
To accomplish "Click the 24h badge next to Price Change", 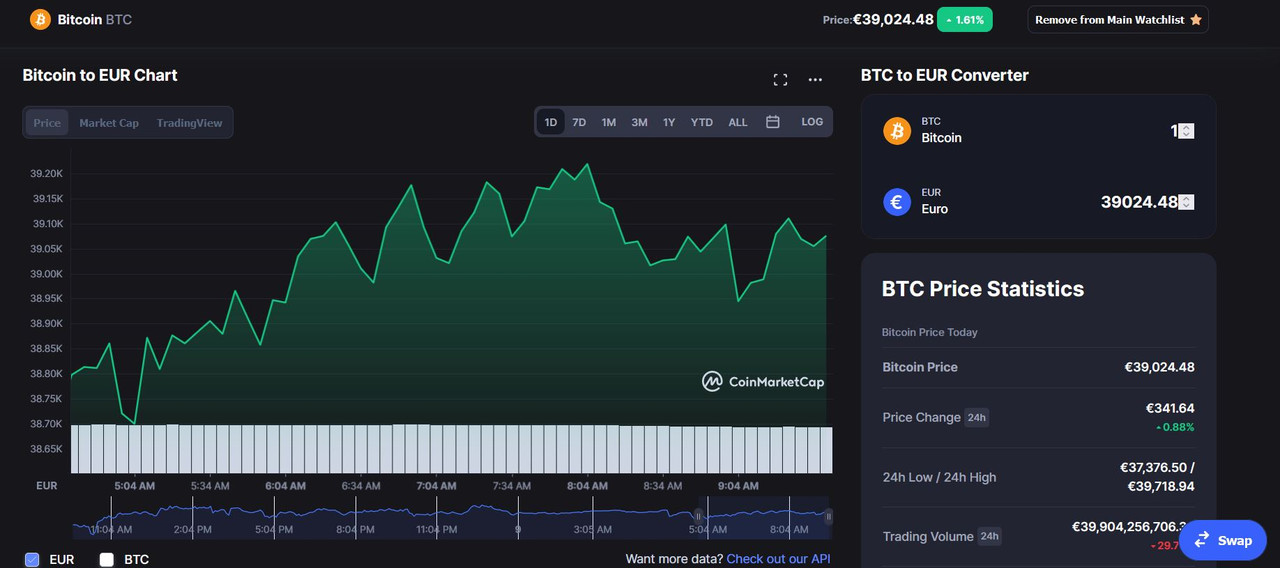I will 977,418.
